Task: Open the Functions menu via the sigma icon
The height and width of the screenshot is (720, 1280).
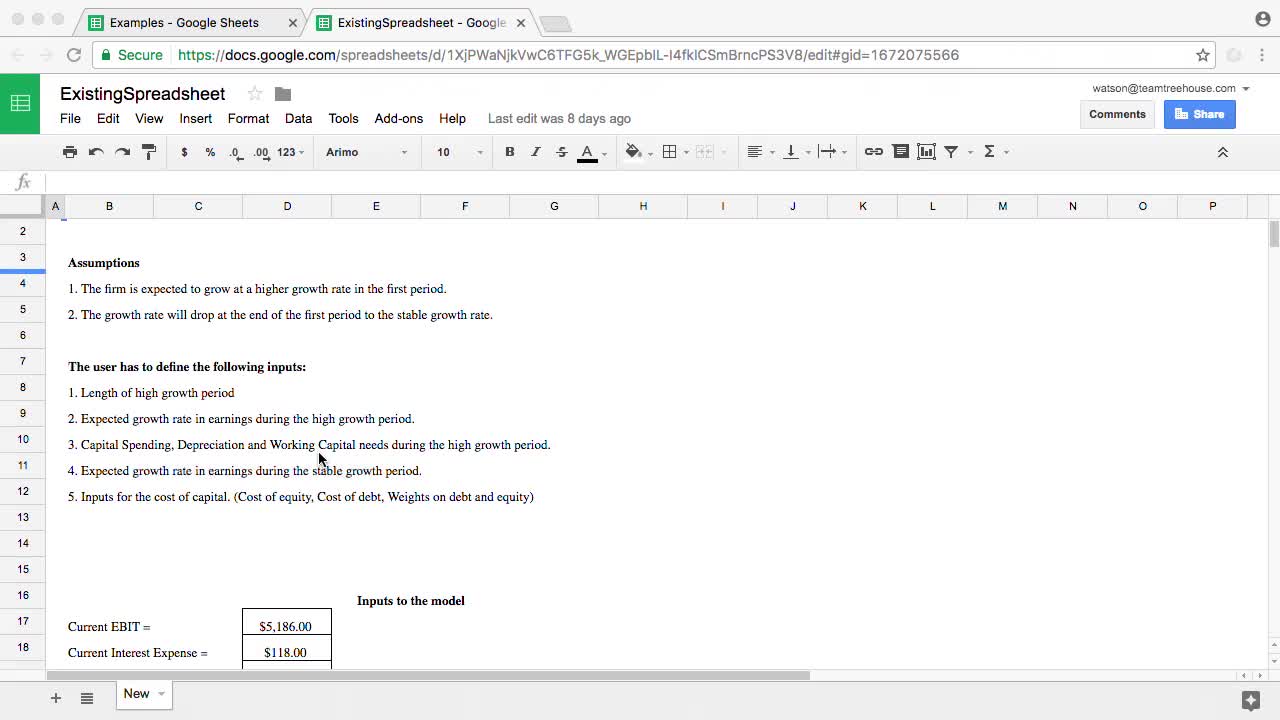Action: pos(988,151)
